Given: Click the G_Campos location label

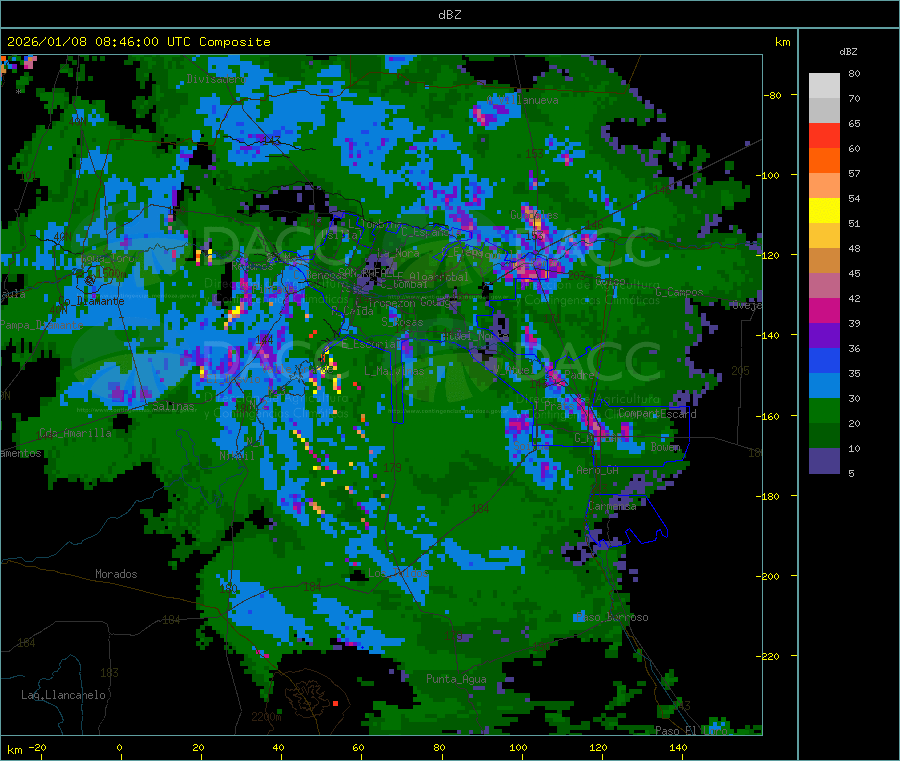Looking at the screenshot, I should click(x=679, y=292).
